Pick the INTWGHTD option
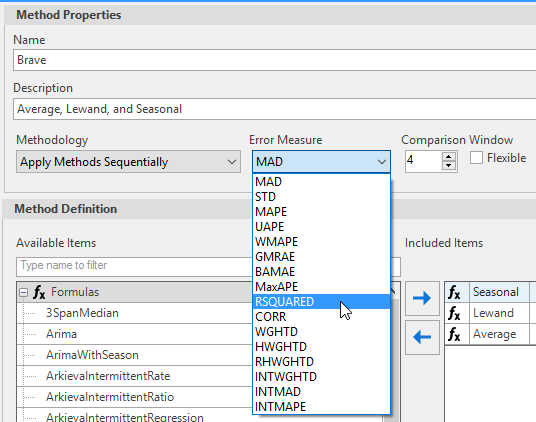Image resolution: width=536 pixels, height=422 pixels. (321, 377)
